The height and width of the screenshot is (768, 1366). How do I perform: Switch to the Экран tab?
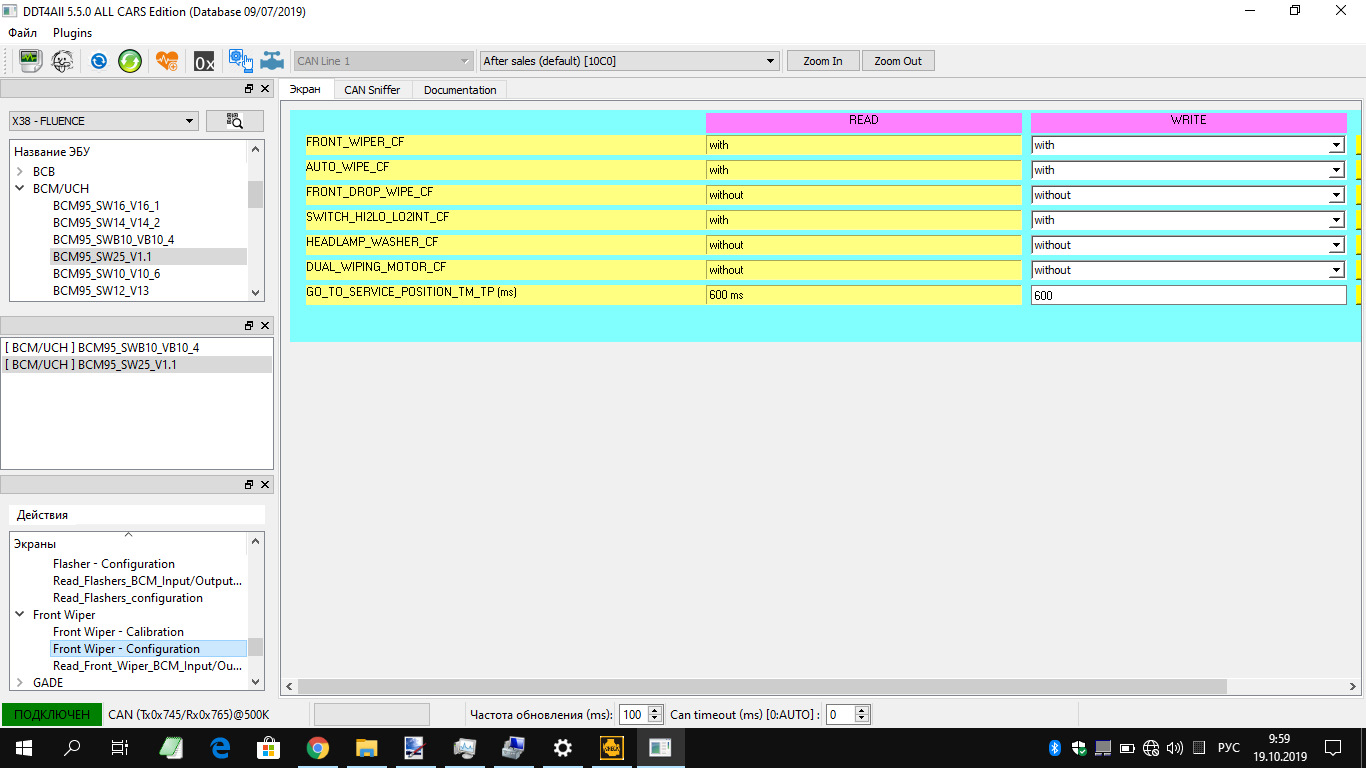click(x=305, y=90)
